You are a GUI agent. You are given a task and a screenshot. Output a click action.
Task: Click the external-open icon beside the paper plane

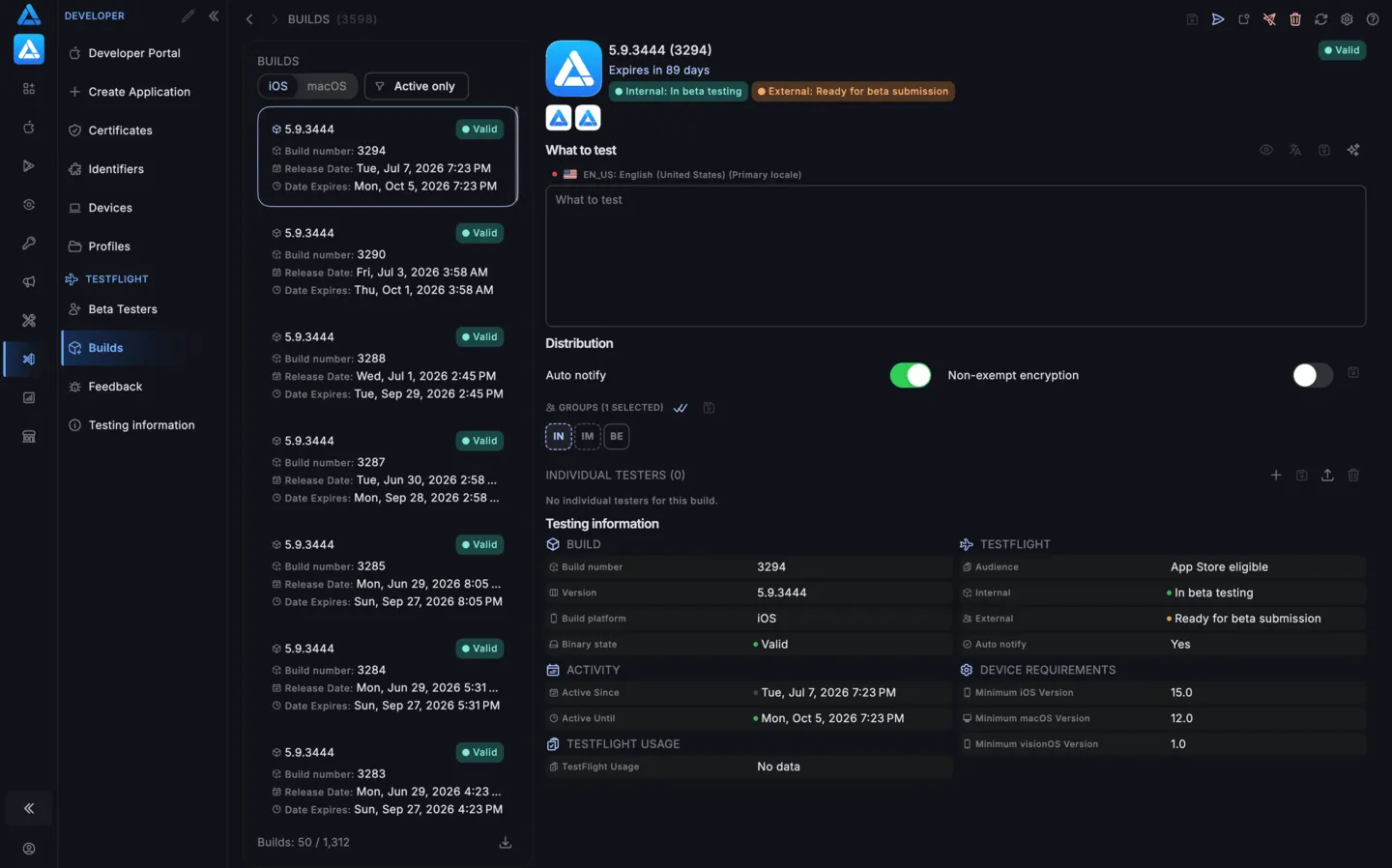1244,19
